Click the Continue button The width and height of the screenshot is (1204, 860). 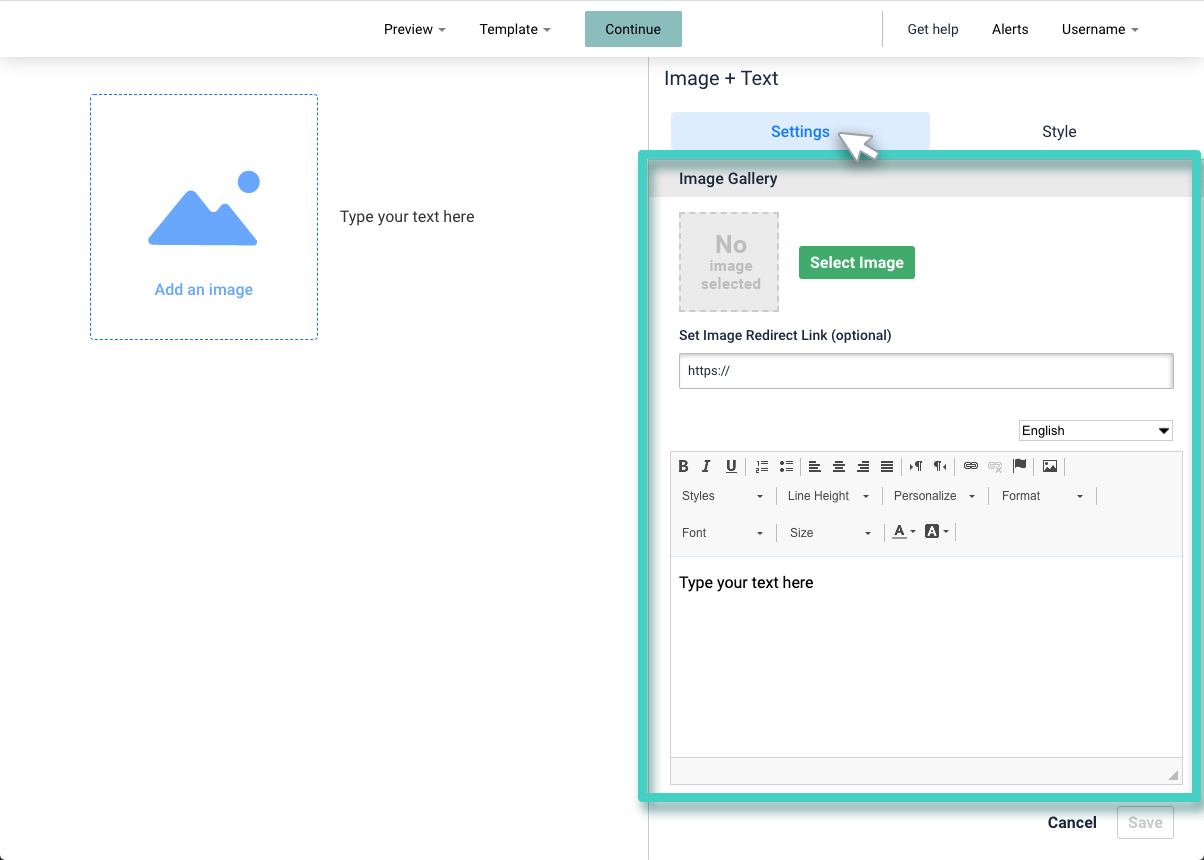[633, 29]
